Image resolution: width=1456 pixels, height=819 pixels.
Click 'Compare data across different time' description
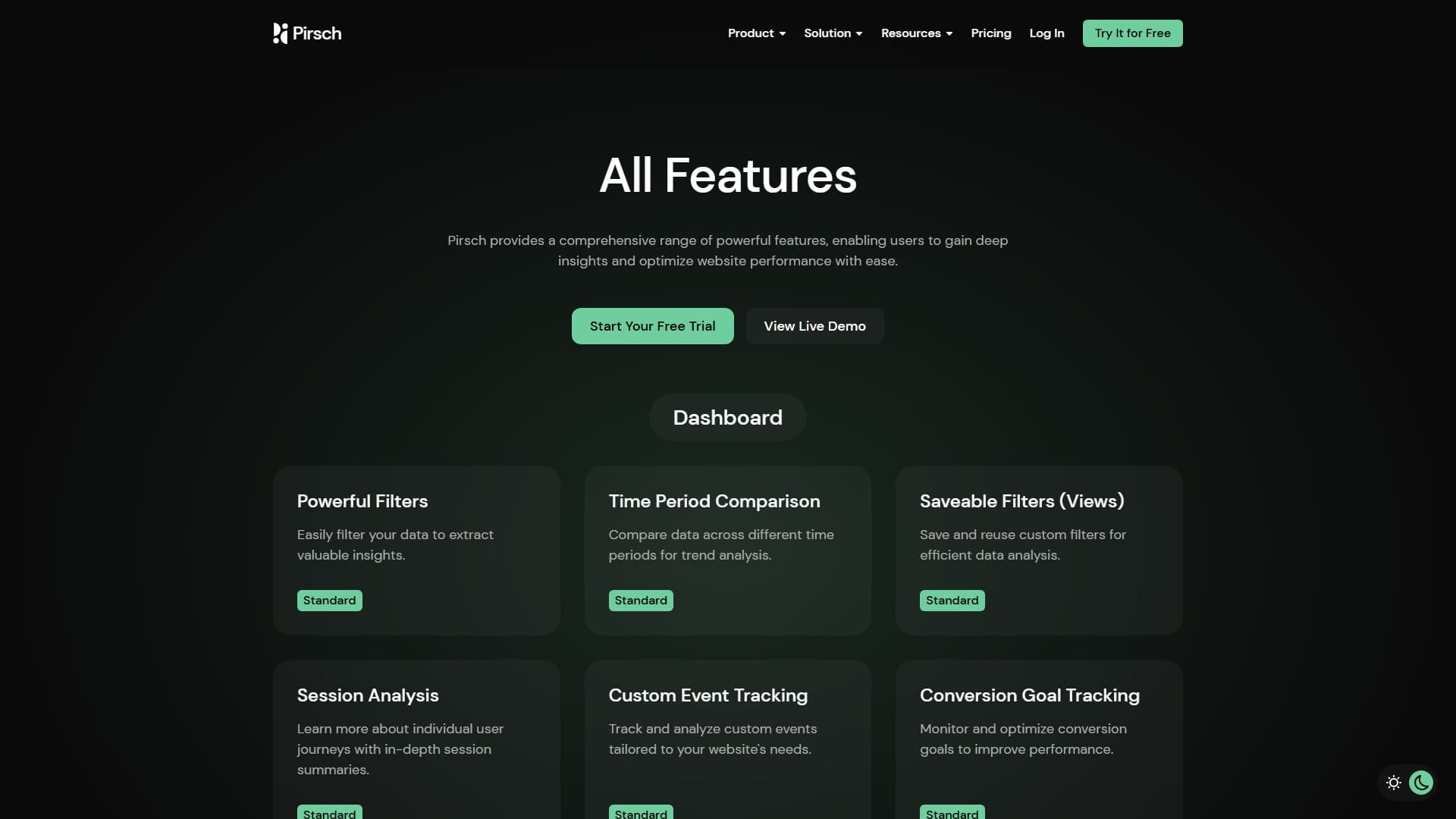[721, 544]
